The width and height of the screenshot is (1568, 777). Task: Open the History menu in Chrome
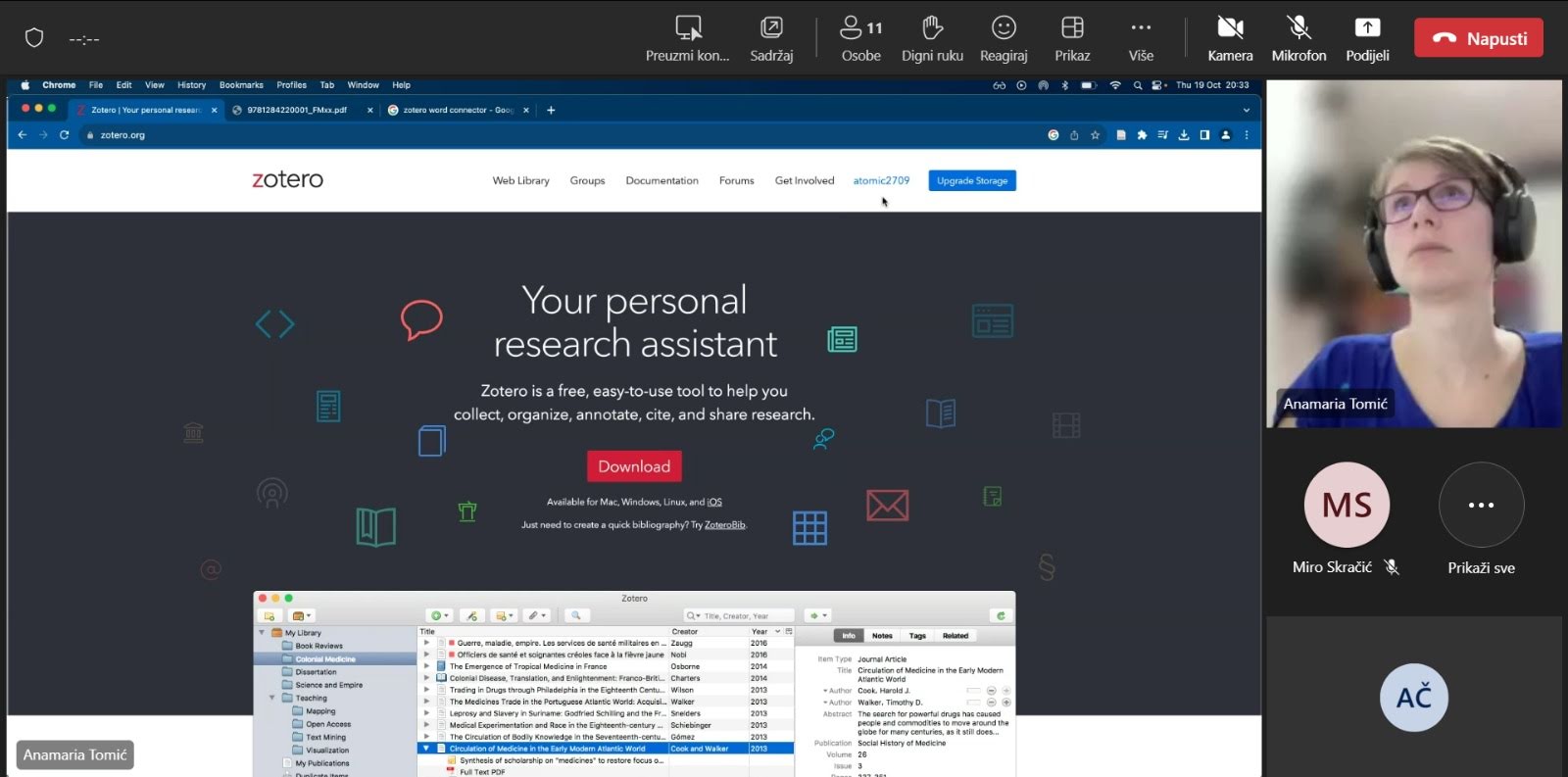click(191, 85)
